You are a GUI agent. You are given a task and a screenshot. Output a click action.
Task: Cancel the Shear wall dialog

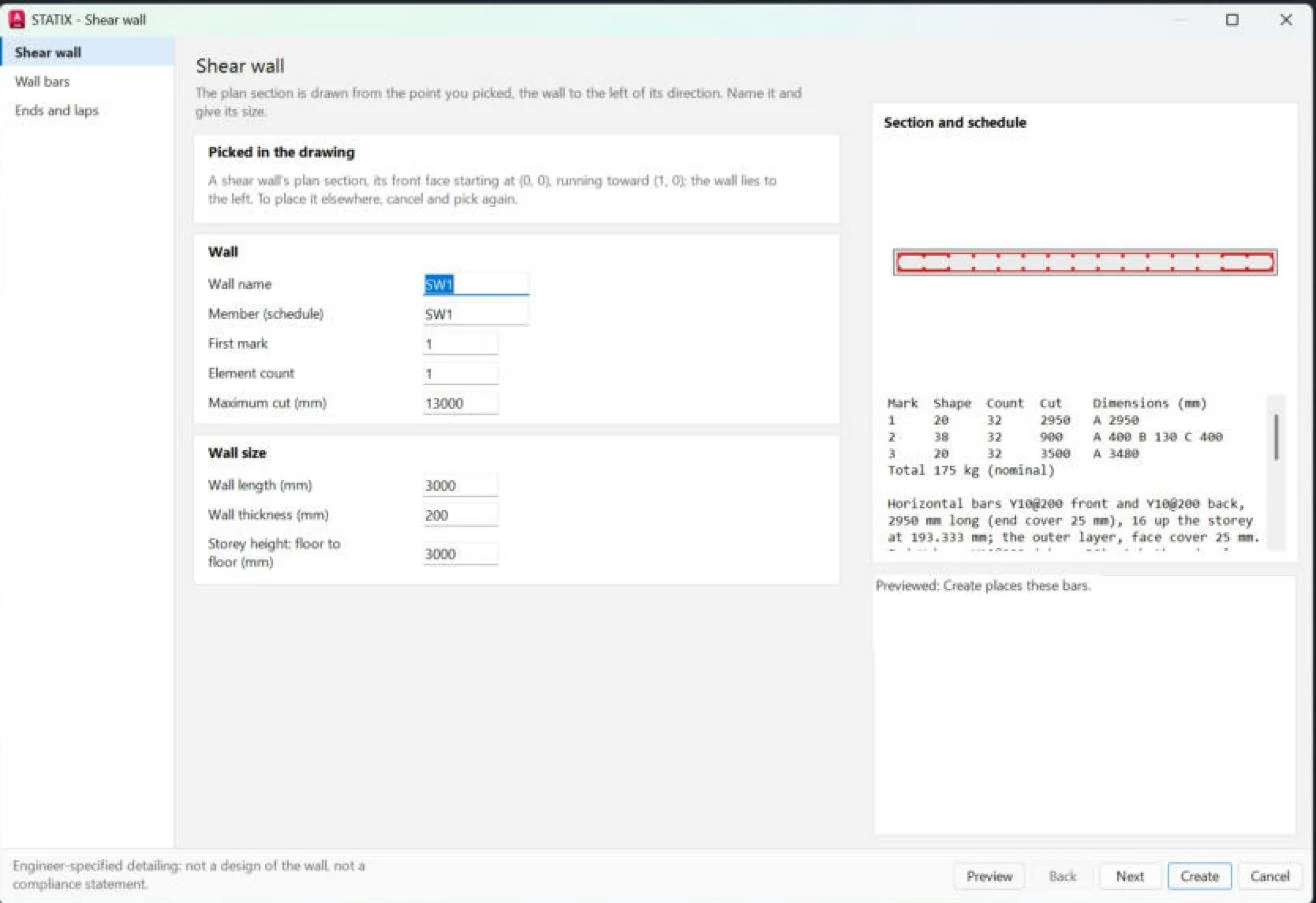pos(1270,876)
